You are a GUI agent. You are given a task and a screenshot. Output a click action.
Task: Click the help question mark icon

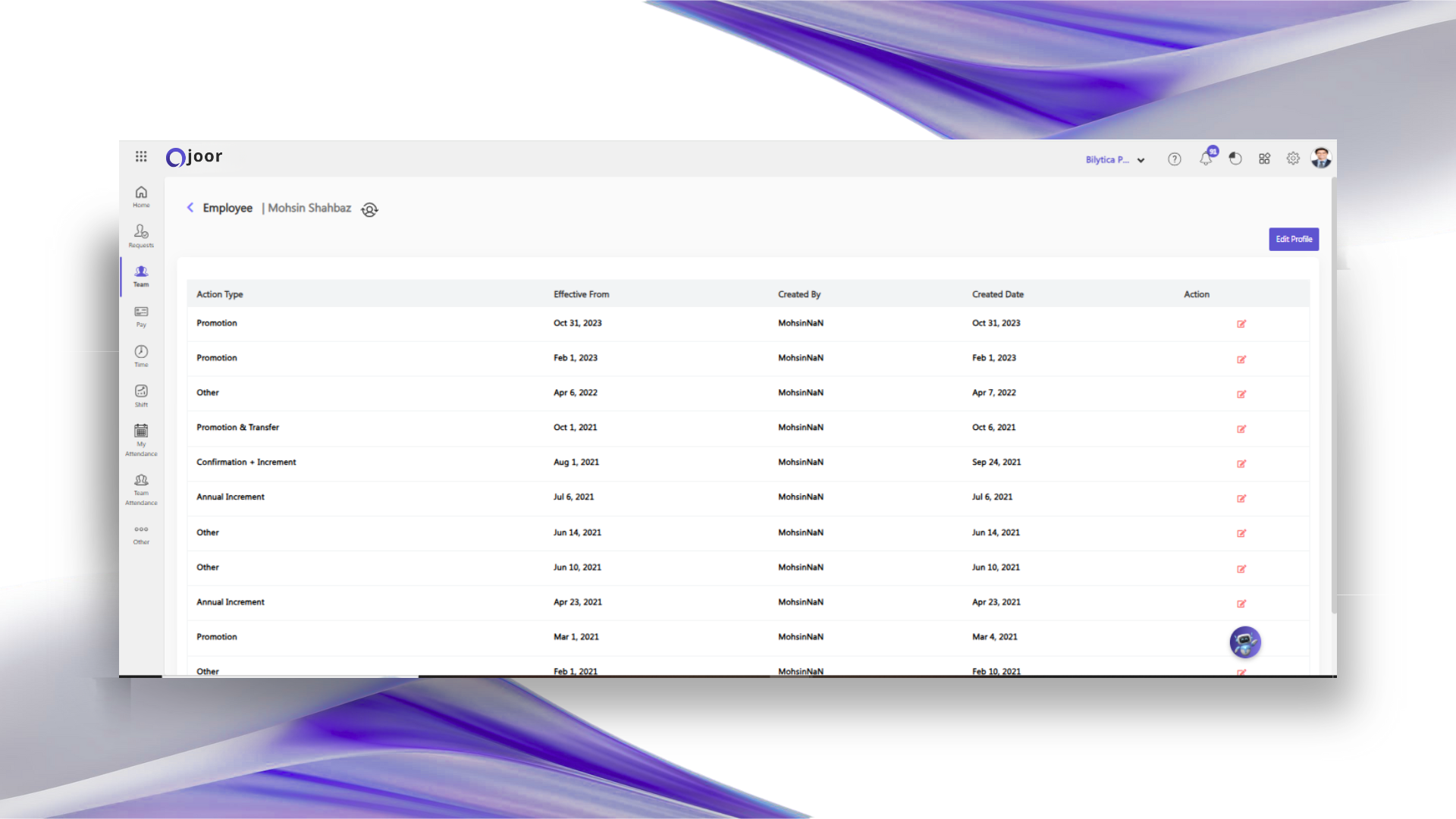pyautogui.click(x=1174, y=159)
